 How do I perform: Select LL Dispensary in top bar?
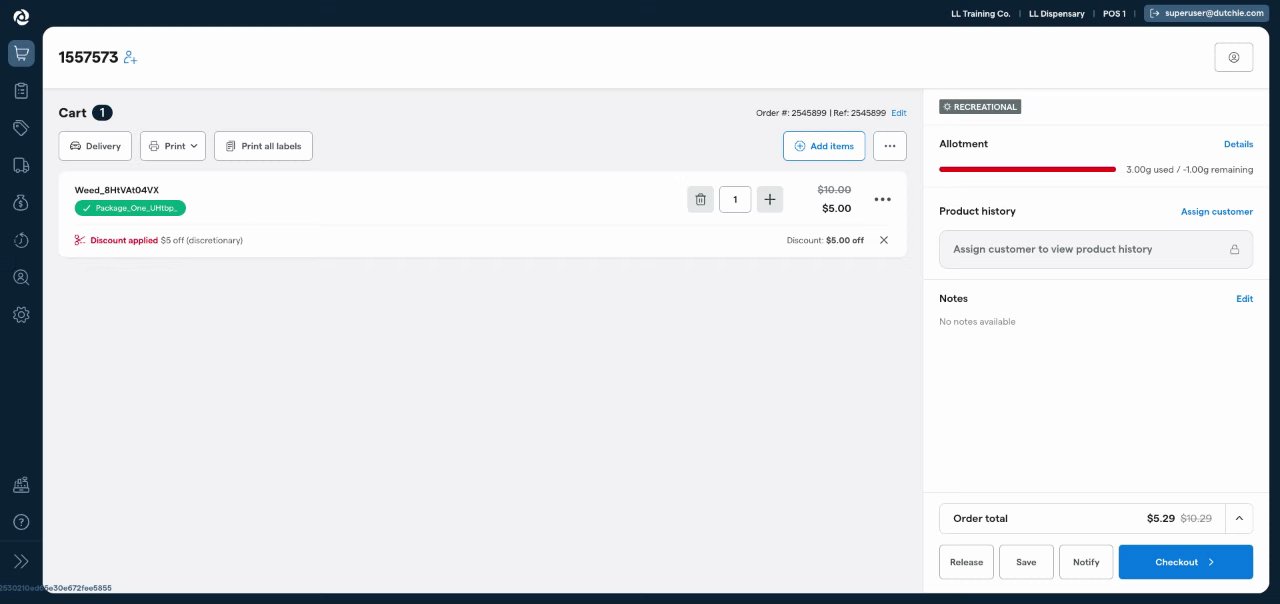click(1056, 14)
